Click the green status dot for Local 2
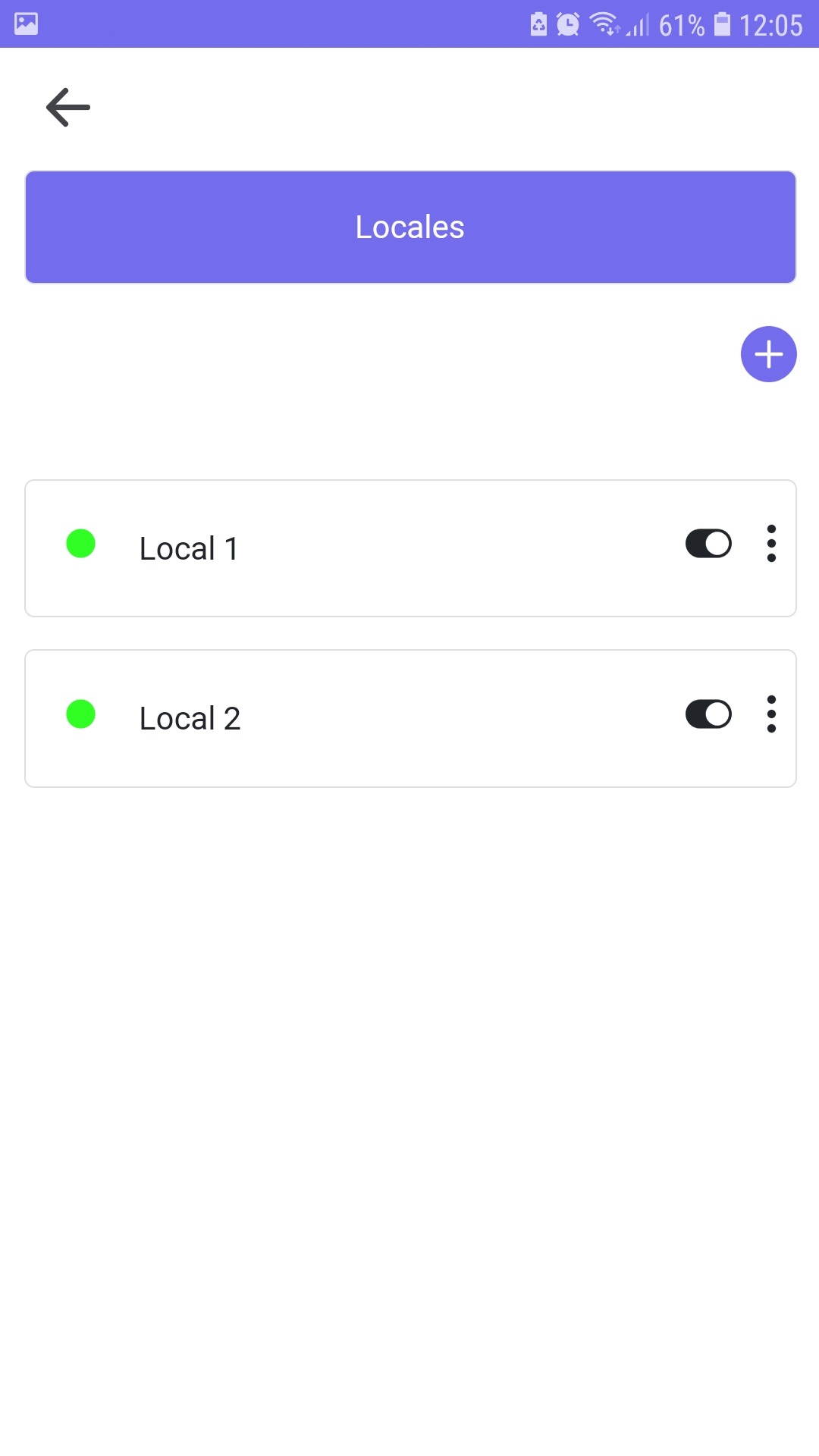 coord(80,714)
